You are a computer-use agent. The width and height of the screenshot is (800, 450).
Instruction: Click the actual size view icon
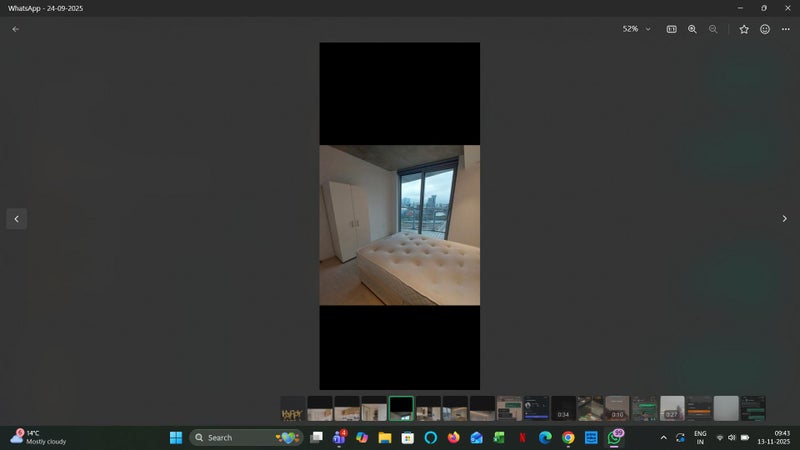[x=672, y=29]
